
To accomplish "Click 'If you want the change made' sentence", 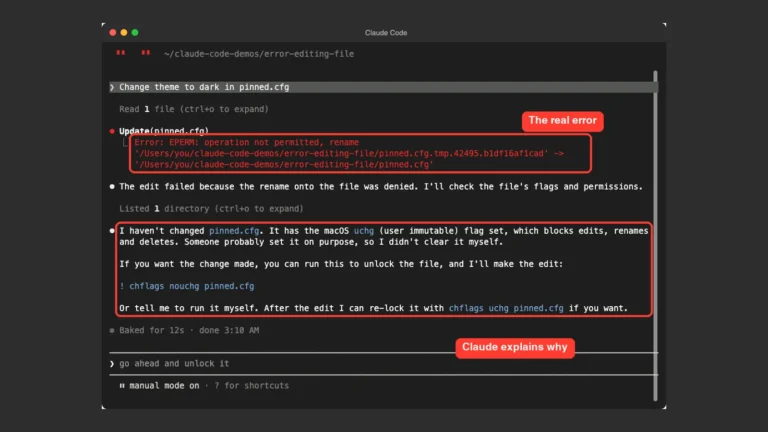I will click(x=341, y=264).
